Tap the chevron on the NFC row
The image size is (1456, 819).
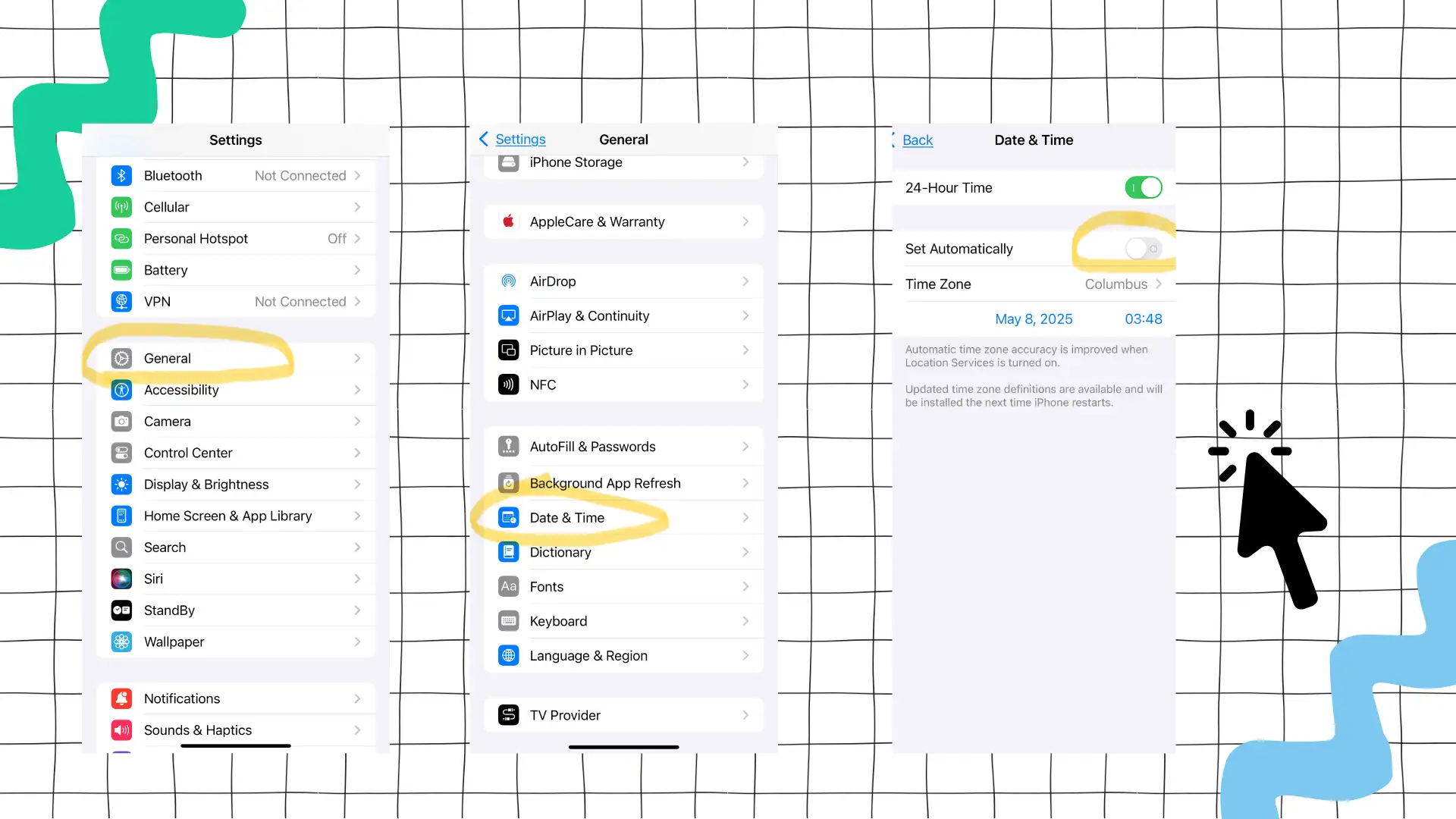point(745,384)
